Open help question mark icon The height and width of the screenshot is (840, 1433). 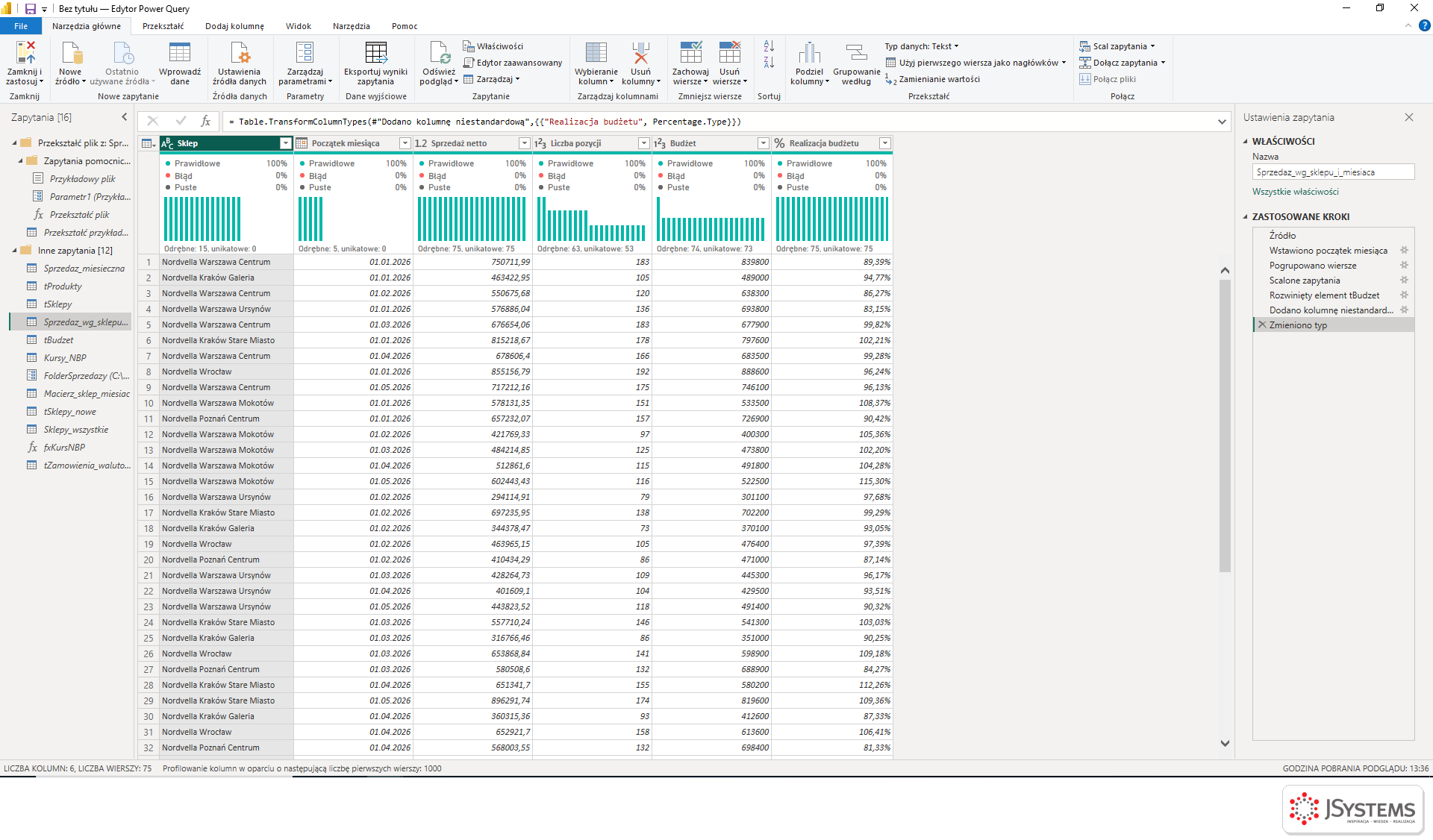click(x=1424, y=25)
